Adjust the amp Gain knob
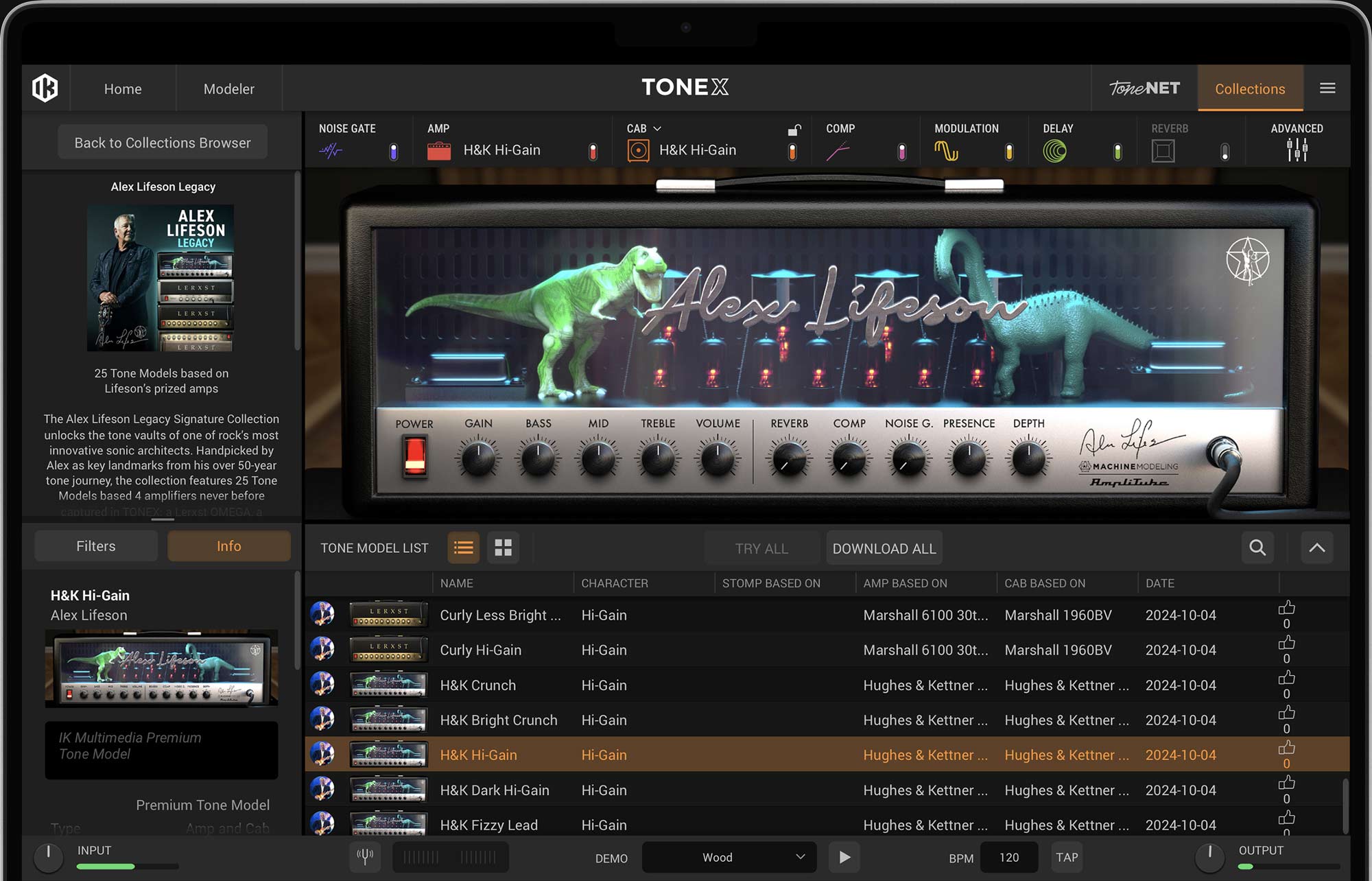1372x881 pixels. pos(477,458)
